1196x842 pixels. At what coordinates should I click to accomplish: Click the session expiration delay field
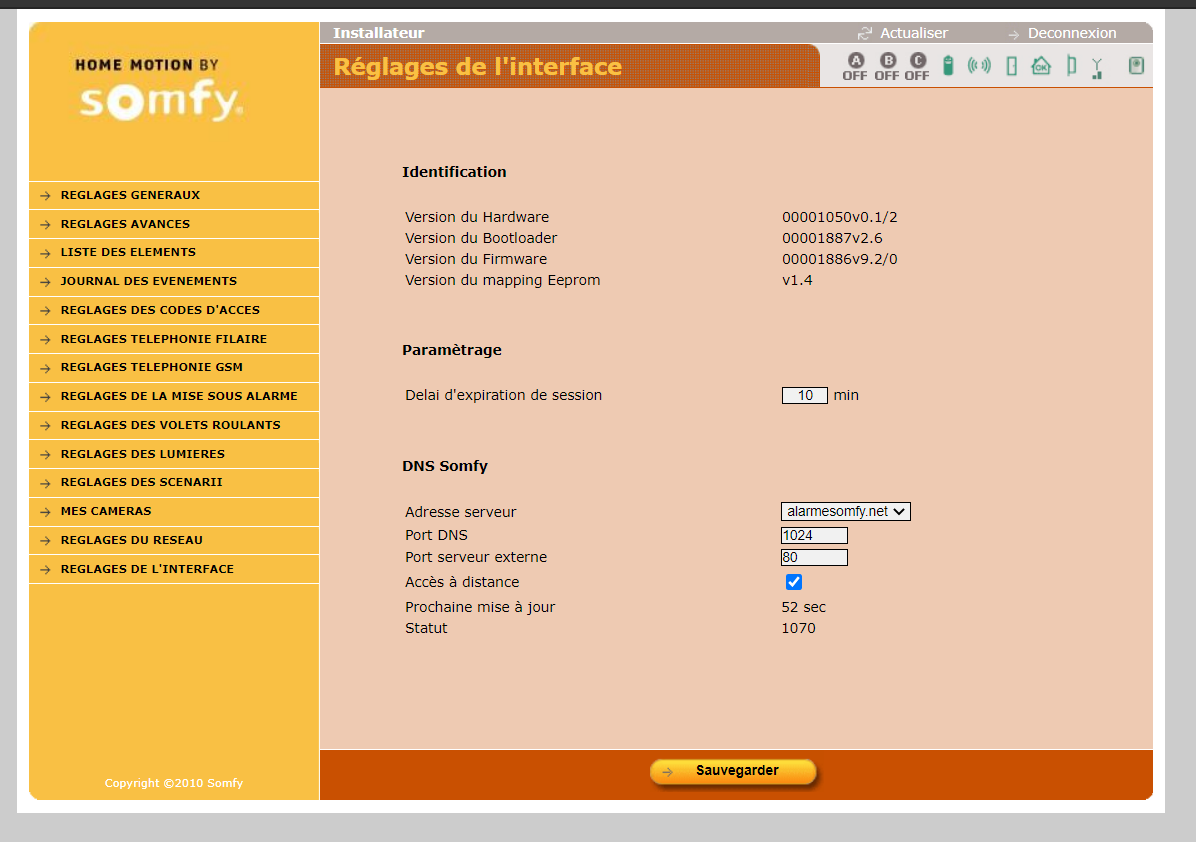805,395
